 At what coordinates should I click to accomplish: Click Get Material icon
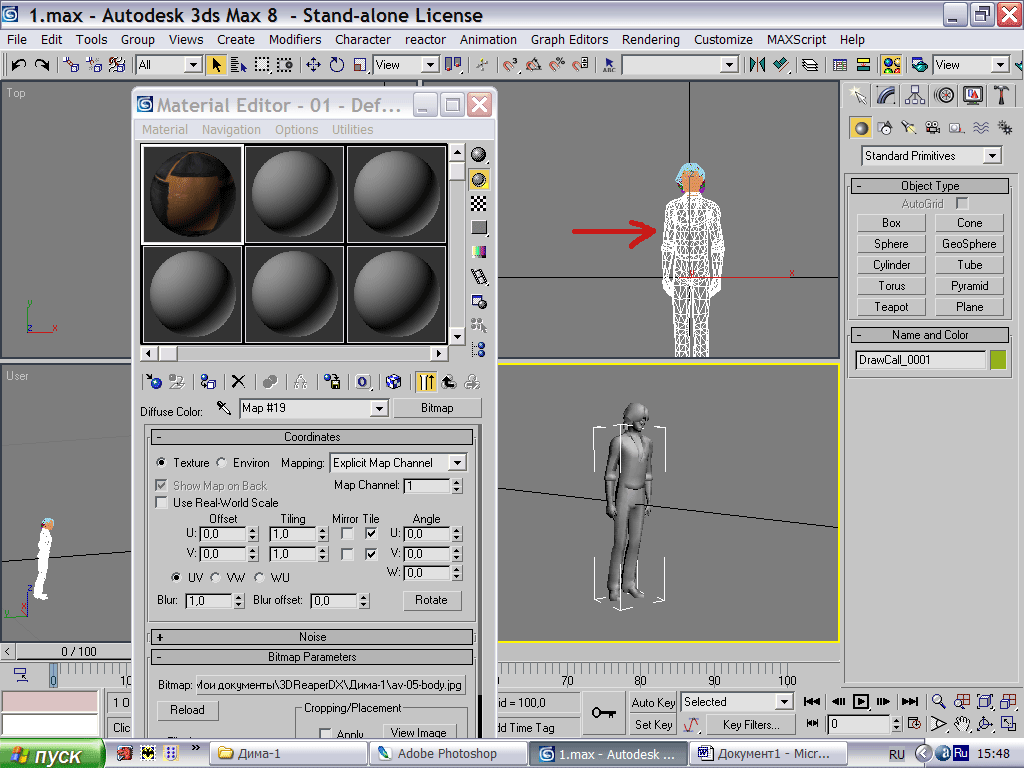[153, 382]
